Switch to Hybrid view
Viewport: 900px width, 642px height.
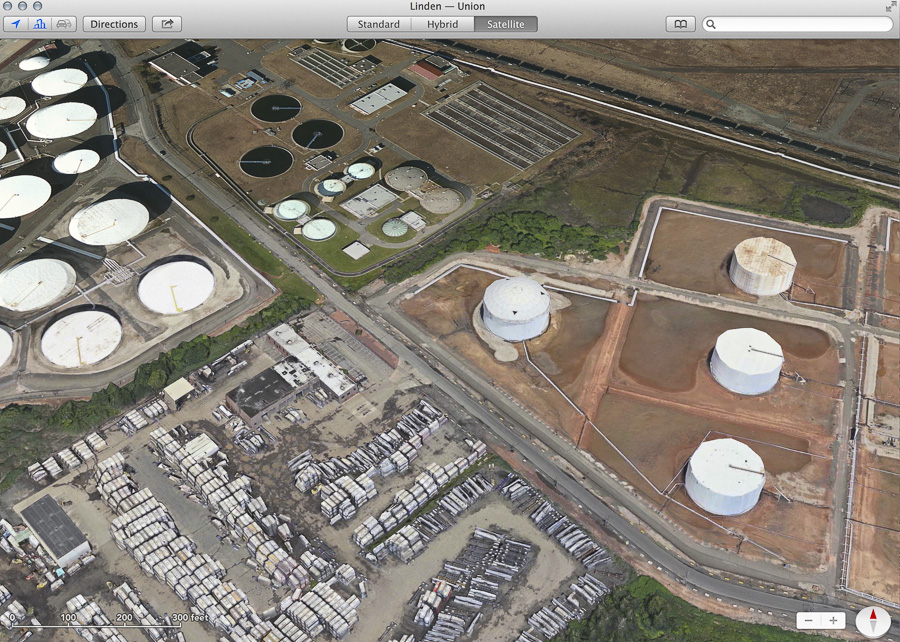click(x=442, y=23)
